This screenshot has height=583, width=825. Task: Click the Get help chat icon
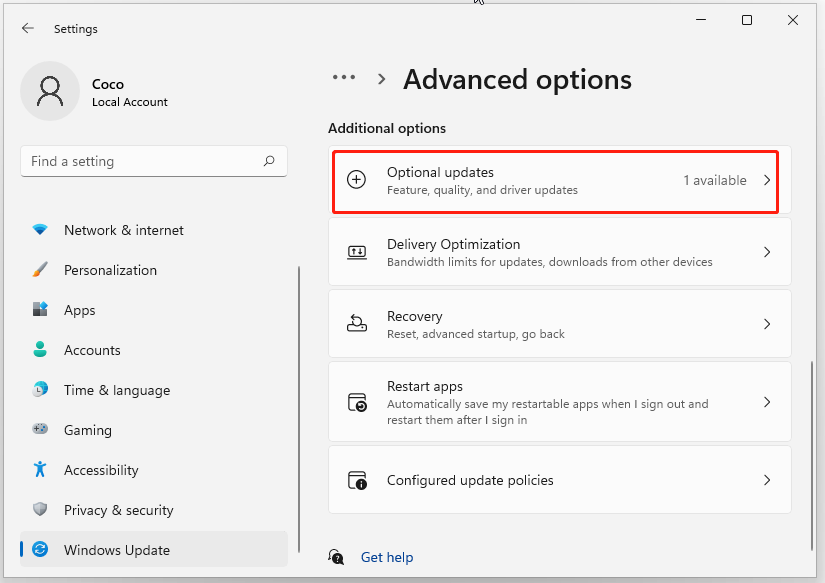click(x=336, y=557)
